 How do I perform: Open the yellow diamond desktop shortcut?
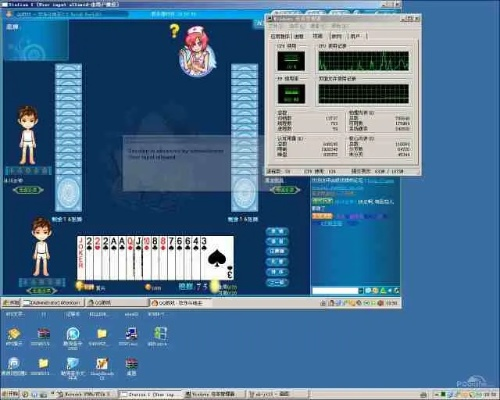14,336
